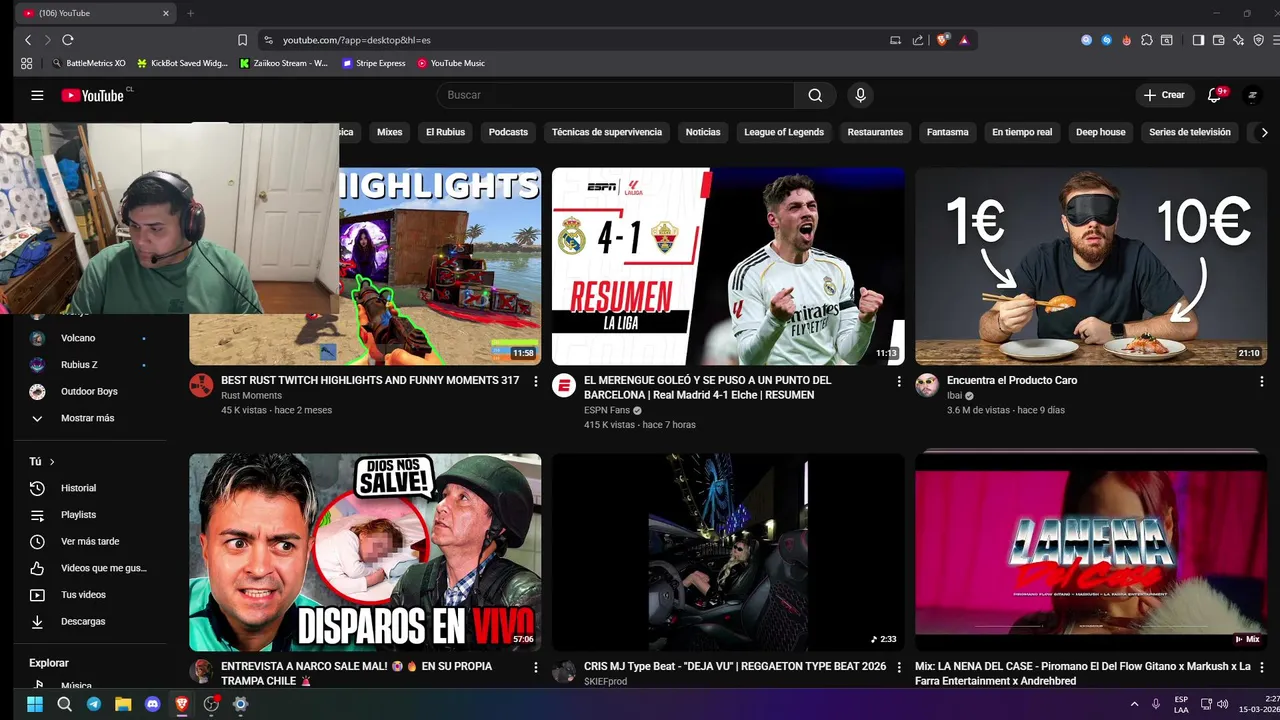Select the Técnicas de supervivencia chip
The height and width of the screenshot is (720, 1280).
point(607,132)
